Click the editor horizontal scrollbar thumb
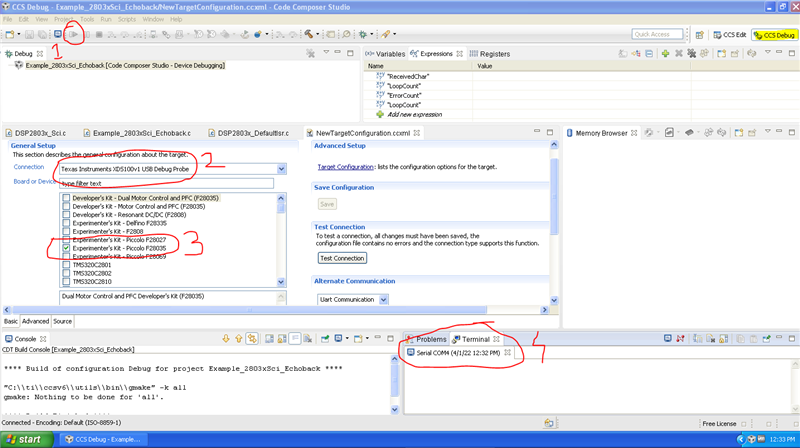 [x=249, y=310]
